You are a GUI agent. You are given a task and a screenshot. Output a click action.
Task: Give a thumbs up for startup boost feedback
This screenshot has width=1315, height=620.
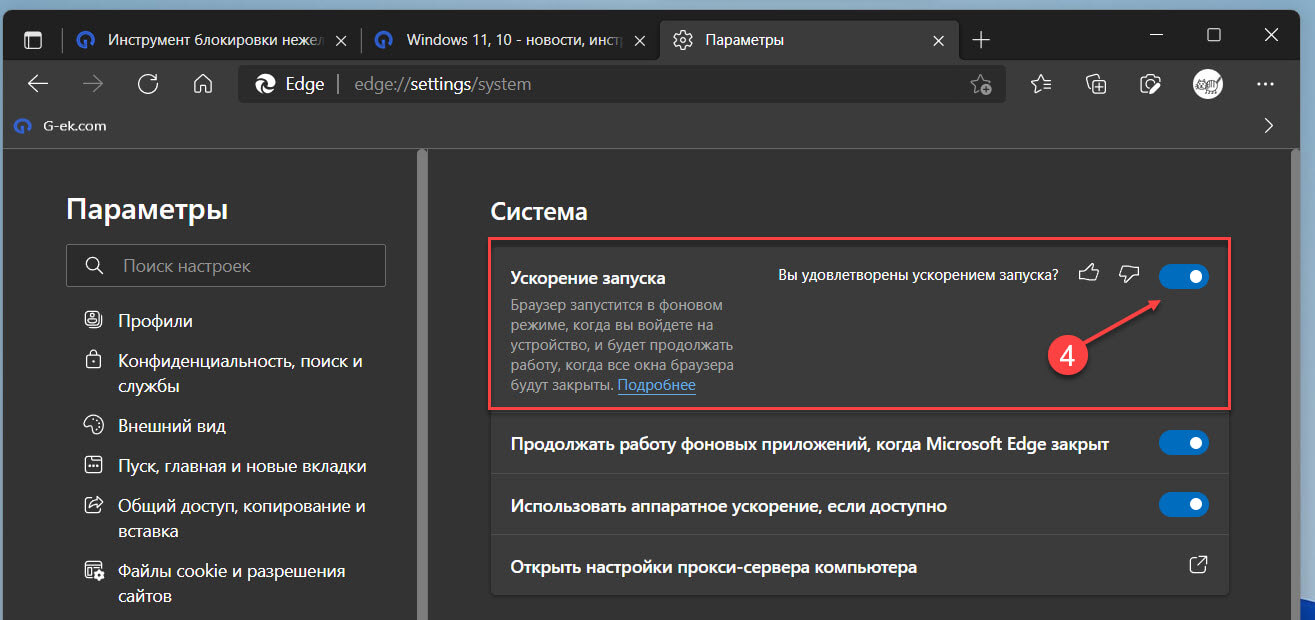(x=1088, y=271)
